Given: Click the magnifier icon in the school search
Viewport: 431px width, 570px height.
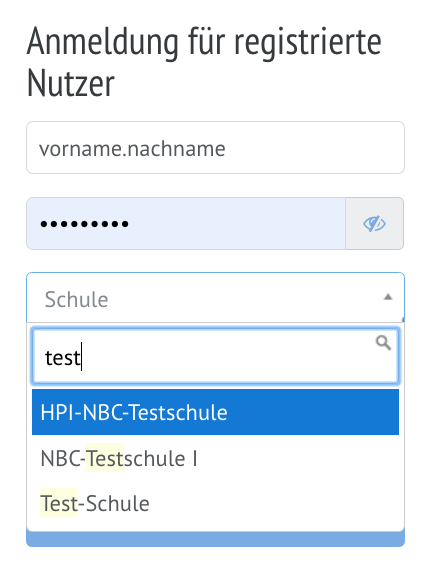Looking at the screenshot, I should [383, 343].
